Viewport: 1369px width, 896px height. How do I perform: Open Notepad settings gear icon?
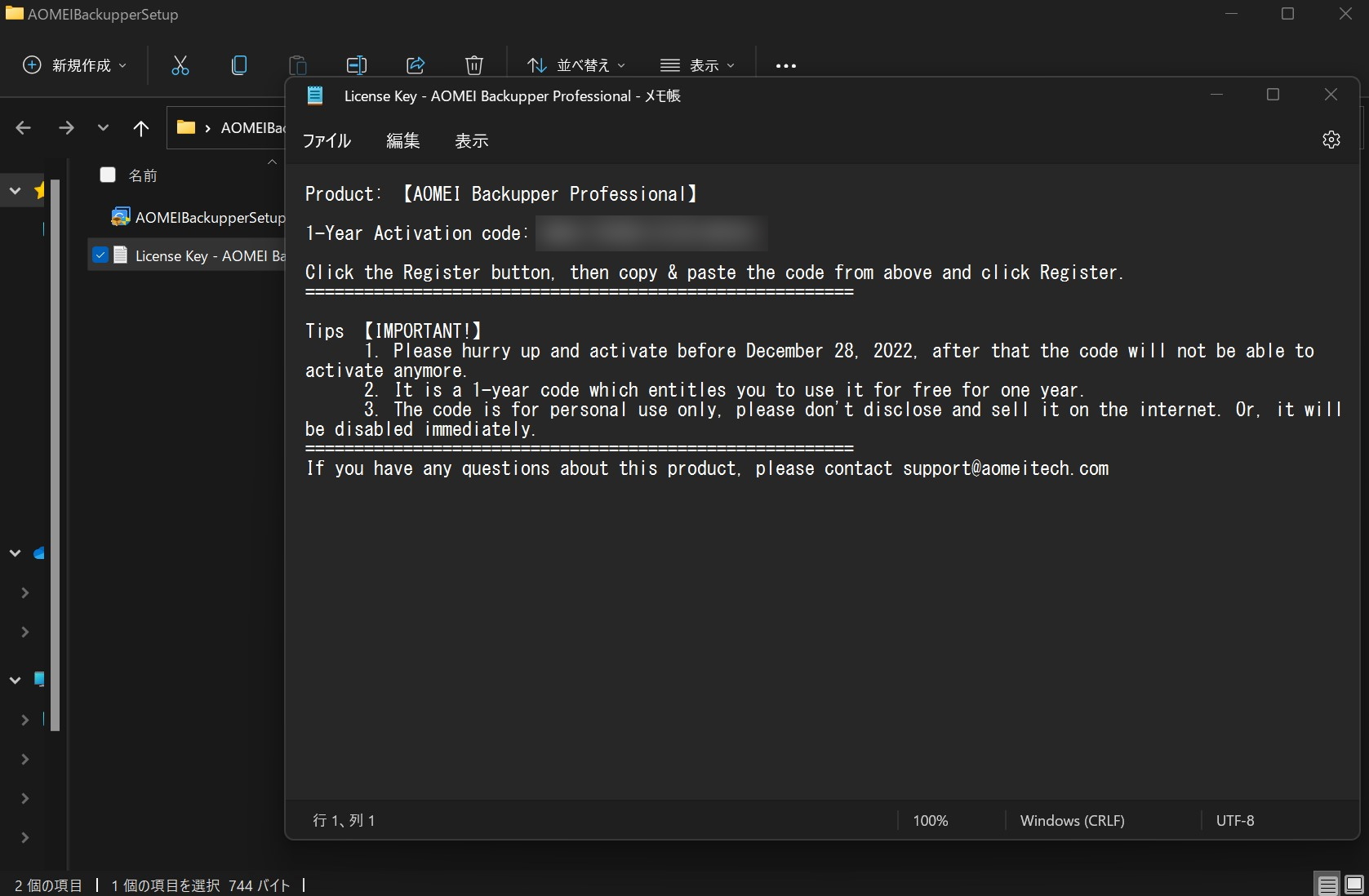click(x=1331, y=140)
